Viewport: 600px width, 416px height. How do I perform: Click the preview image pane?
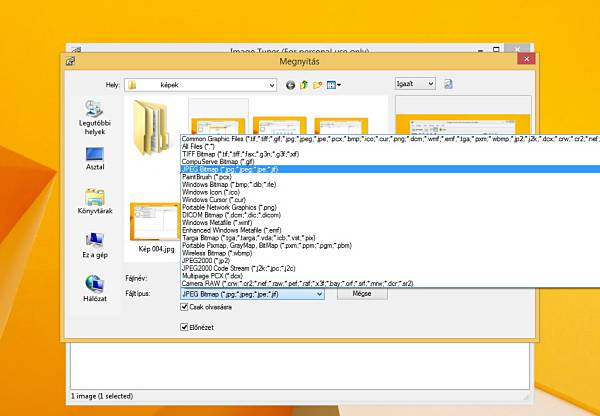pyautogui.click(x=463, y=115)
